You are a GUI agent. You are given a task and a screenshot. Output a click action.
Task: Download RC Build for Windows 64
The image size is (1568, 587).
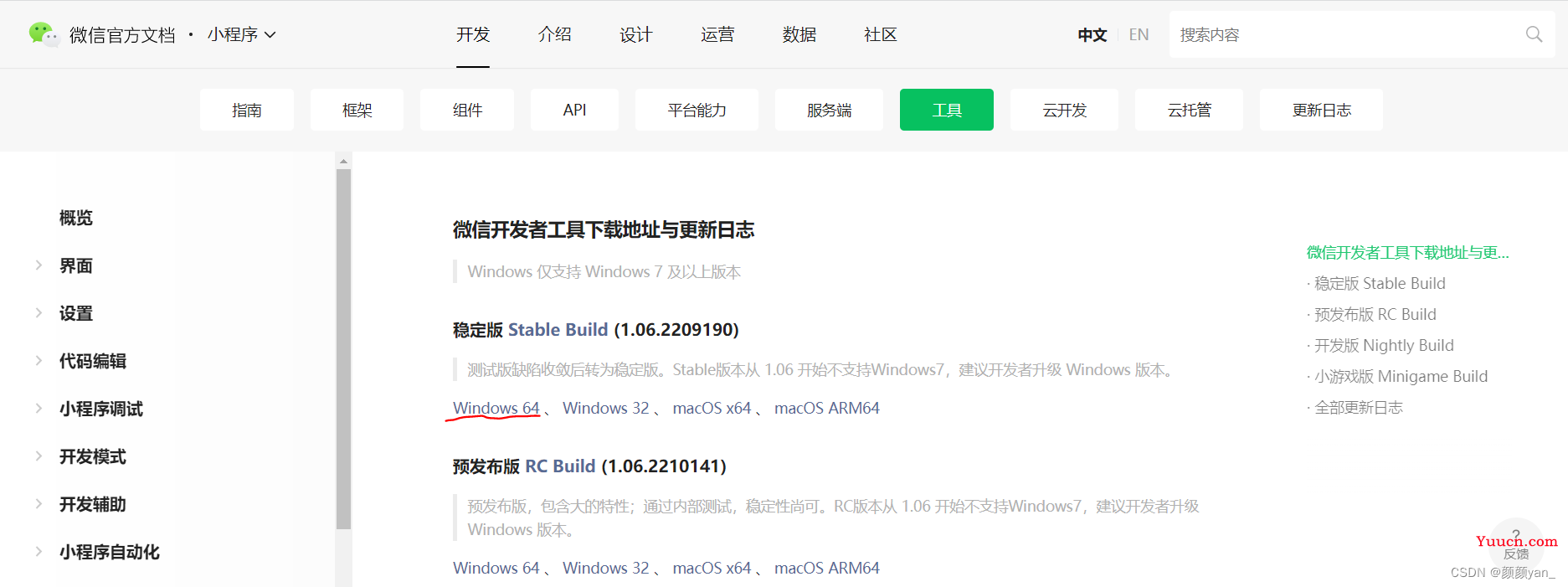(x=496, y=568)
